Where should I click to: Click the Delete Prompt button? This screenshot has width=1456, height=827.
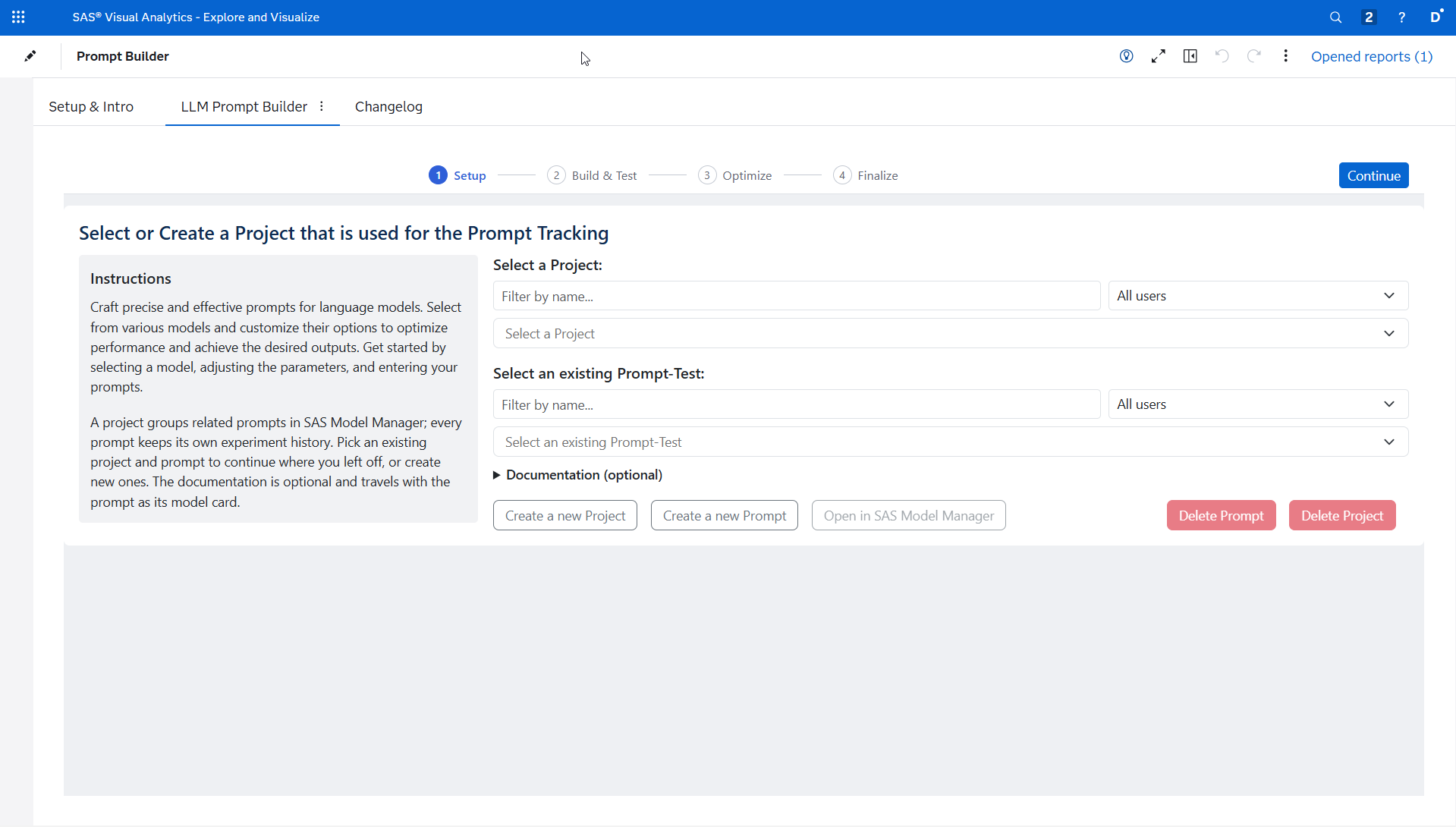(1221, 515)
